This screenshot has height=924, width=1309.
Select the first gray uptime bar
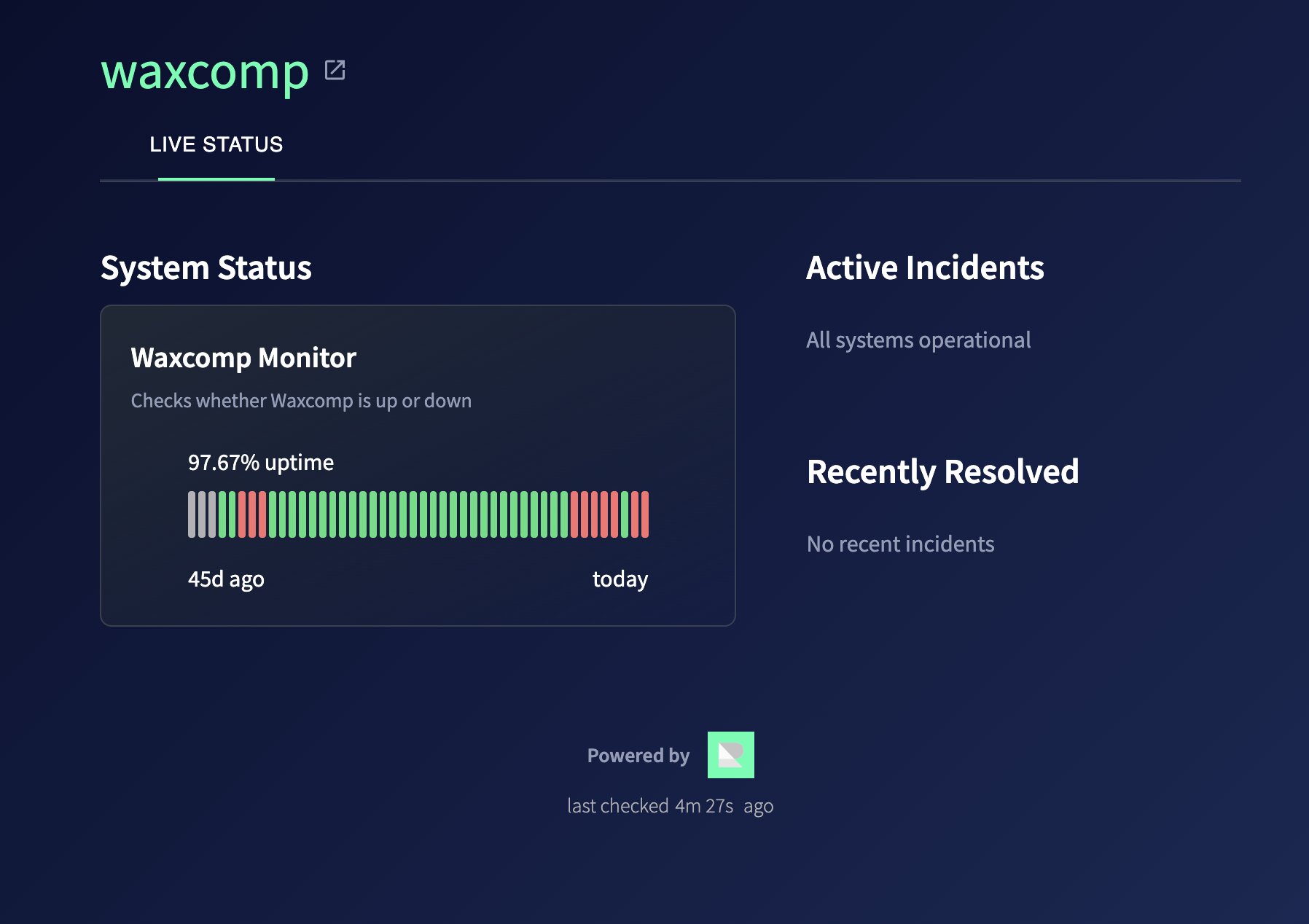point(192,514)
